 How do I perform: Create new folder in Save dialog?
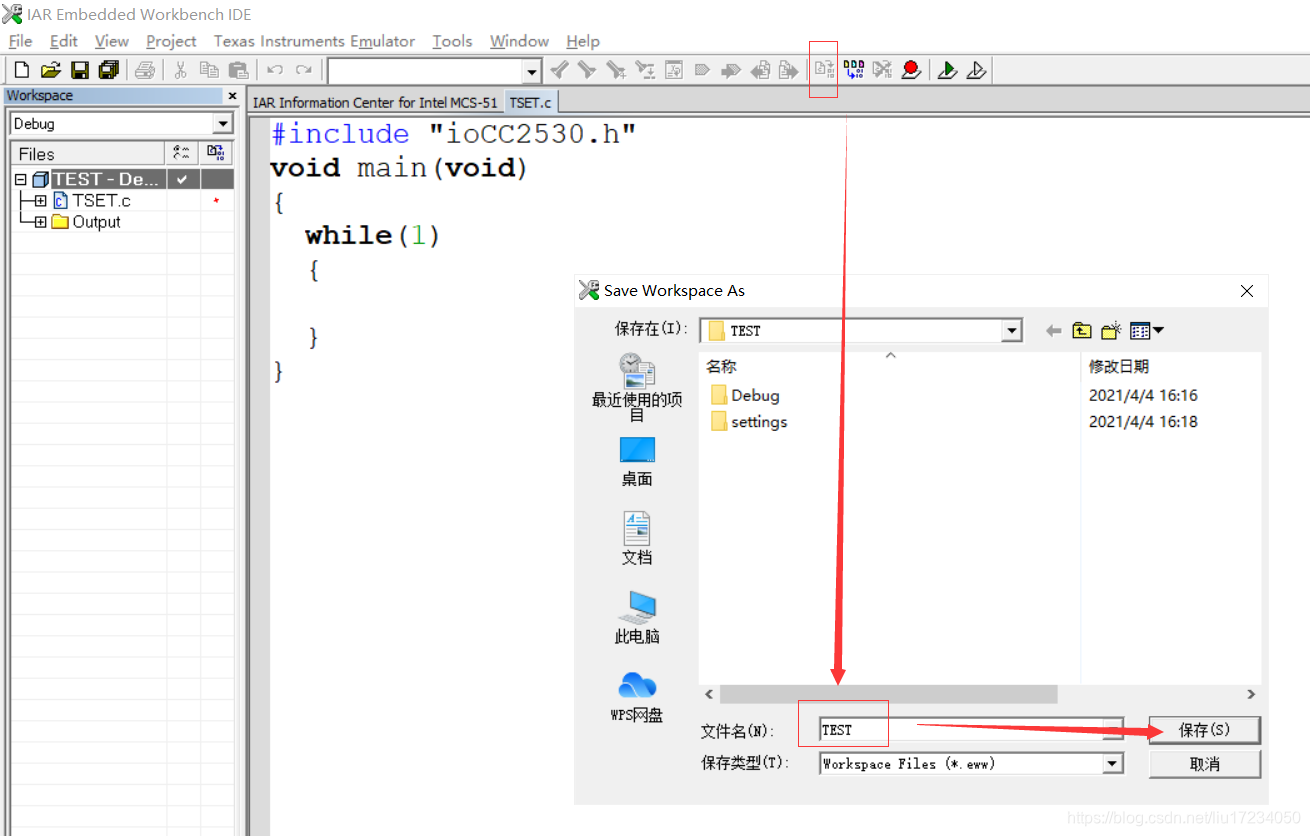[1111, 331]
